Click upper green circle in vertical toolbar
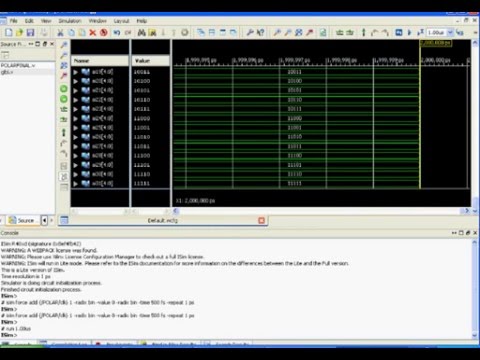The image size is (480, 360). click(64, 89)
